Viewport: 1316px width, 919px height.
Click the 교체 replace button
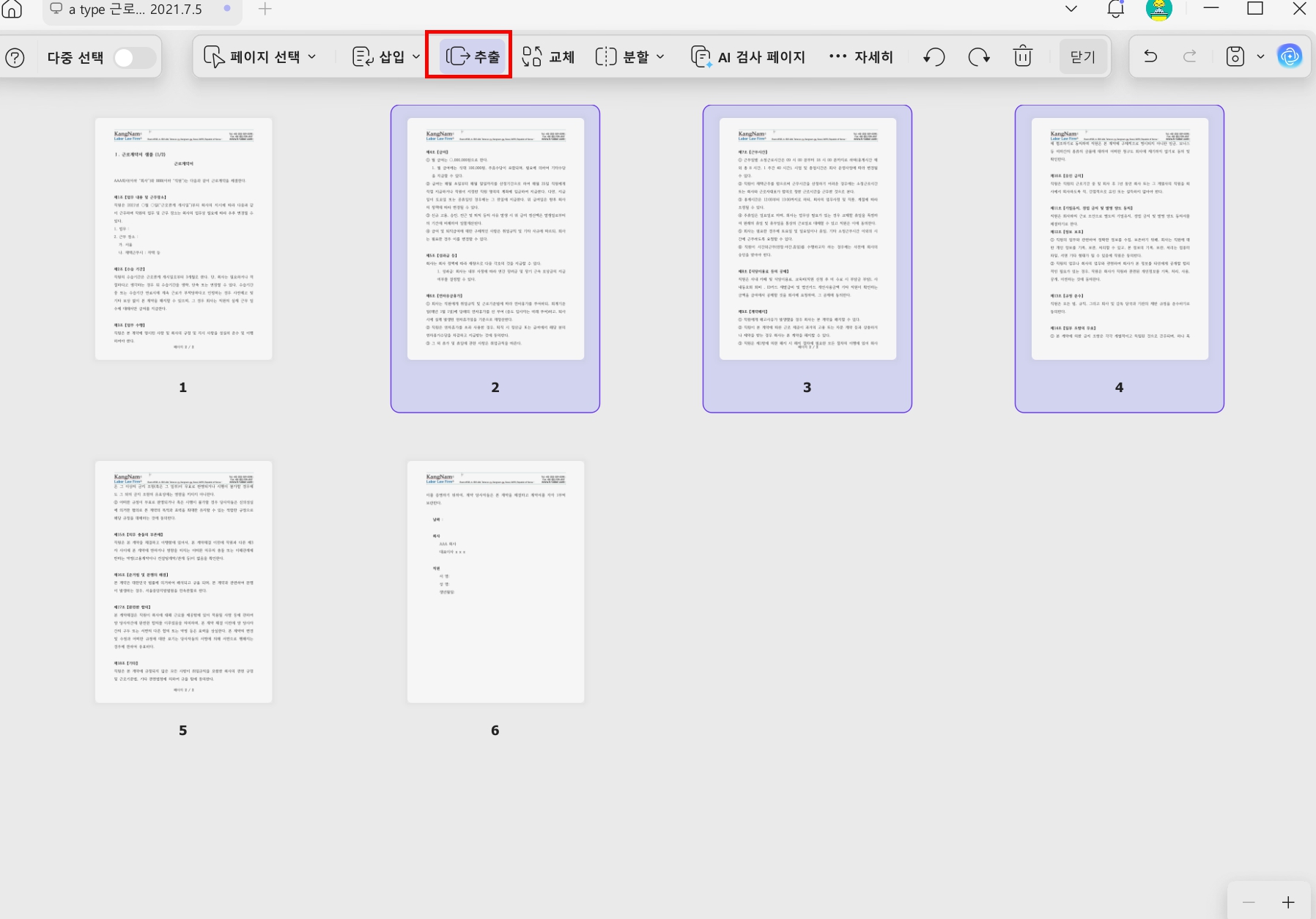[x=548, y=57]
